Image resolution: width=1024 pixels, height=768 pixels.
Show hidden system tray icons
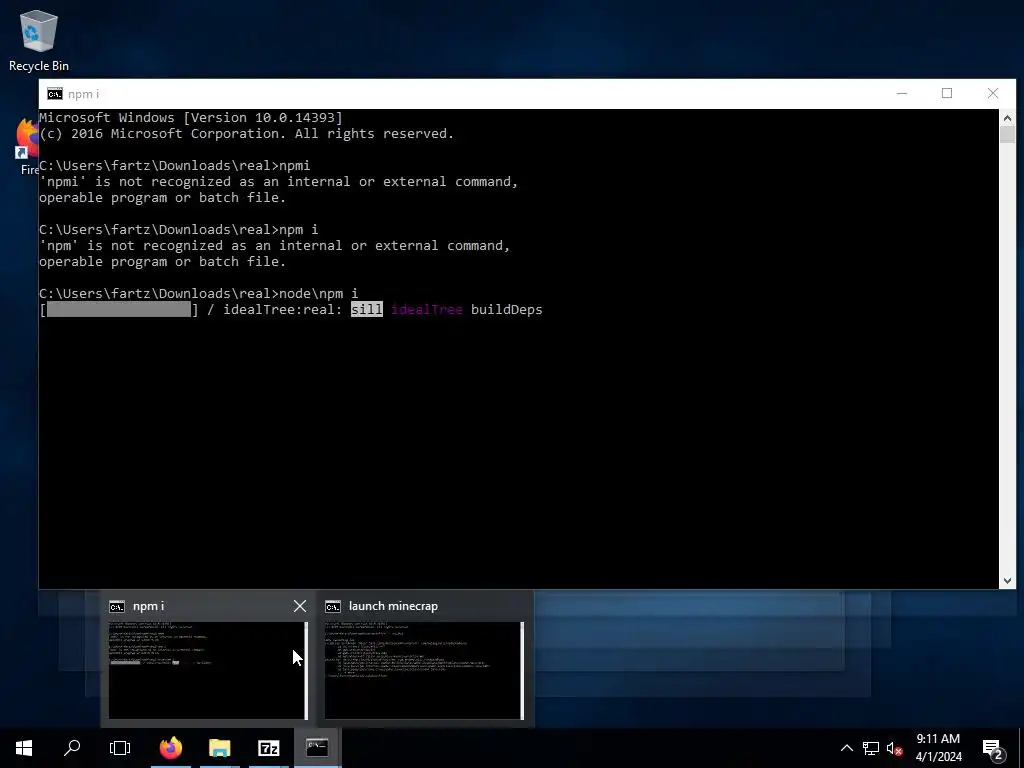pos(846,748)
